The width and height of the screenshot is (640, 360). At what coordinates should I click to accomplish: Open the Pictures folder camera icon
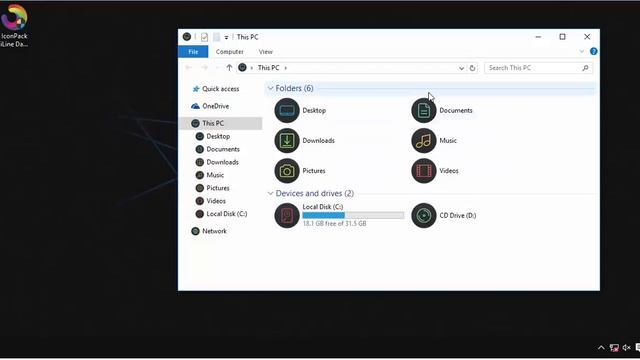[287, 171]
